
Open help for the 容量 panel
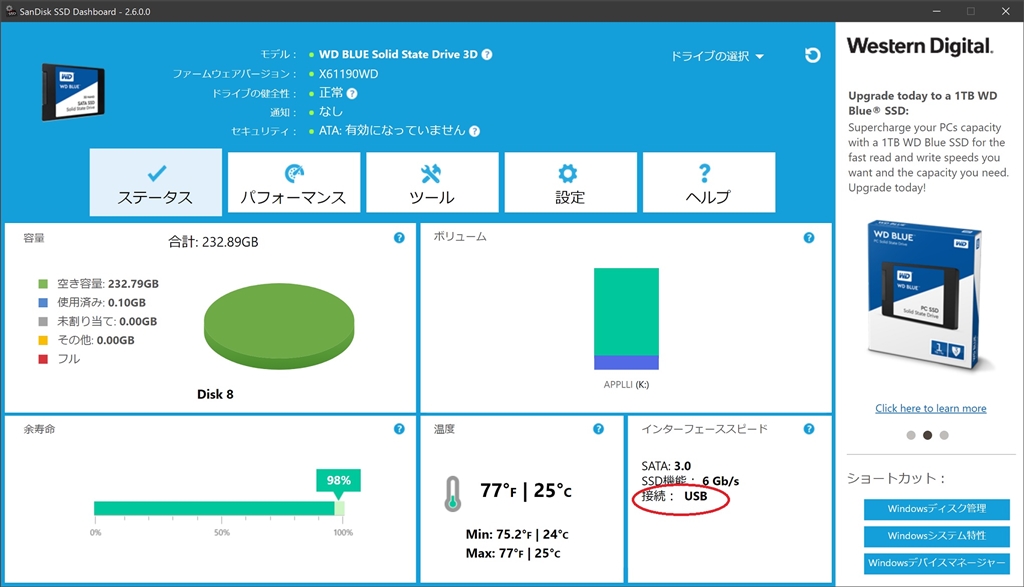[x=399, y=238]
